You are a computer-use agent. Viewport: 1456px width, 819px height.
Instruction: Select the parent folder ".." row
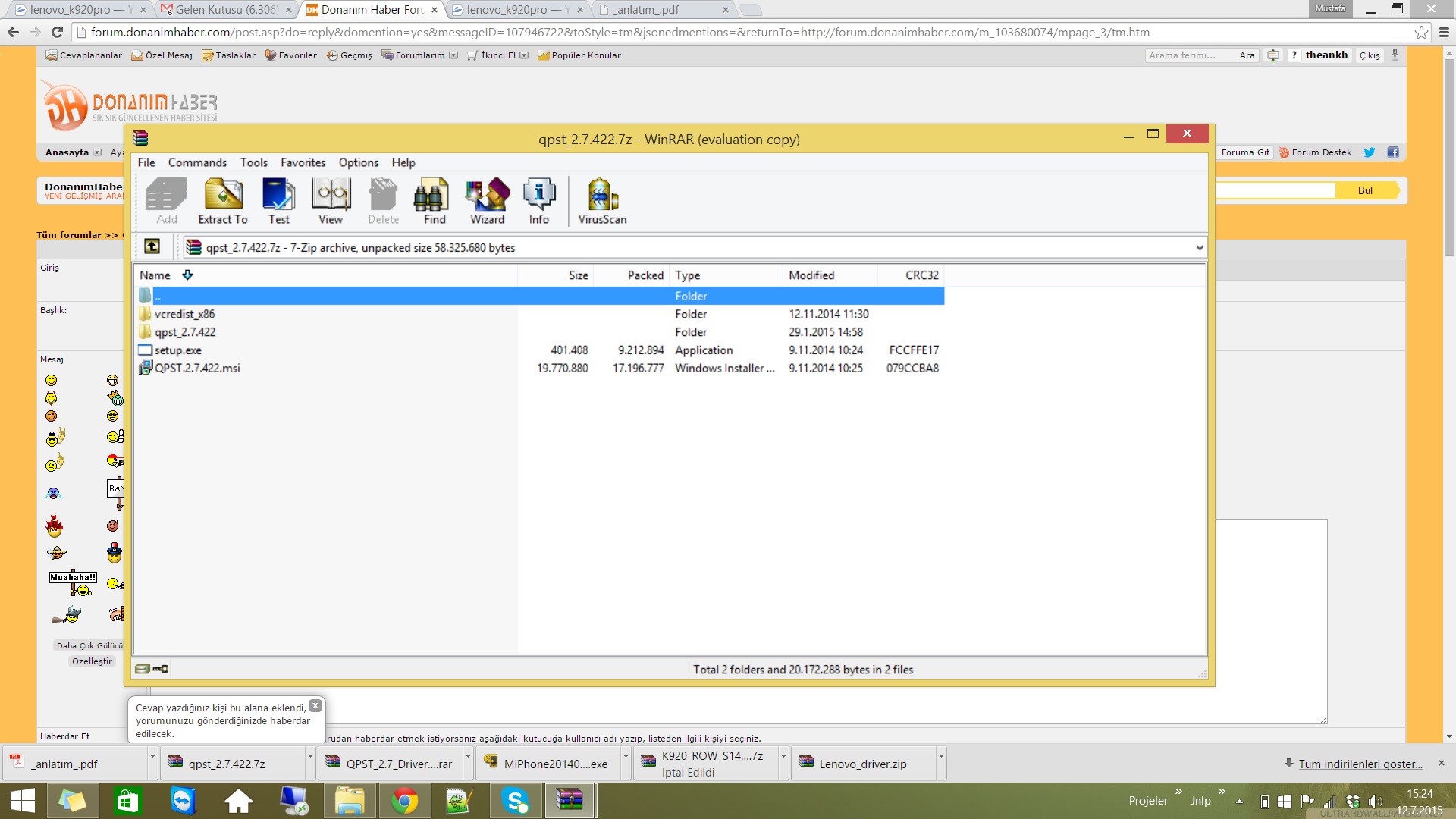pyautogui.click(x=541, y=296)
